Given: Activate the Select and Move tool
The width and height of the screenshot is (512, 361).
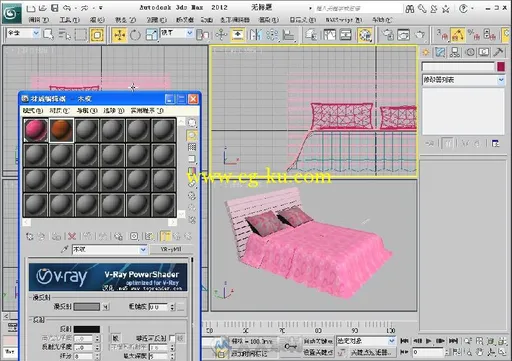Looking at the screenshot, I should point(119,35).
